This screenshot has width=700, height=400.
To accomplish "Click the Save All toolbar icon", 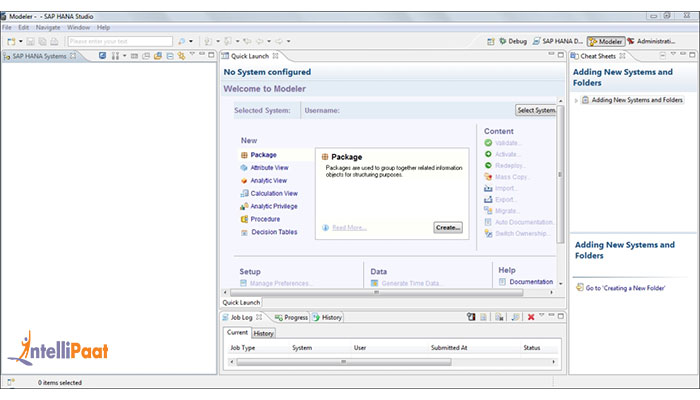I will [42, 41].
